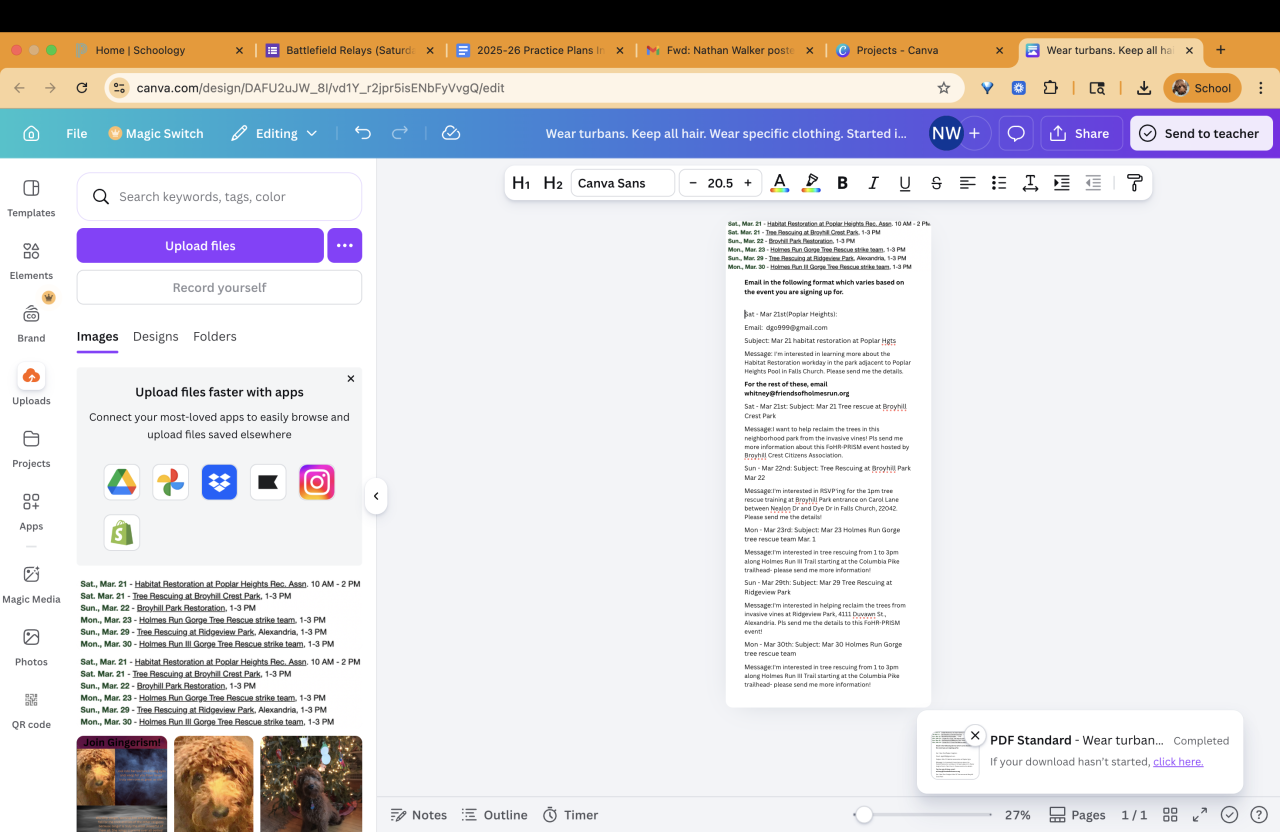The image size is (1280, 832).
Task: Edit font size value 20.5
Action: (x=720, y=183)
